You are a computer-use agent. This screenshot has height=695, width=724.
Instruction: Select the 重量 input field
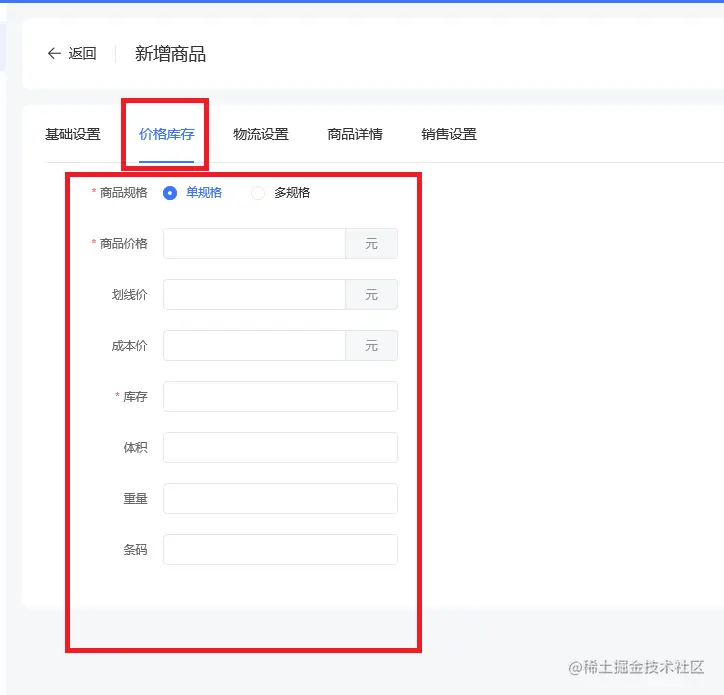click(280, 498)
